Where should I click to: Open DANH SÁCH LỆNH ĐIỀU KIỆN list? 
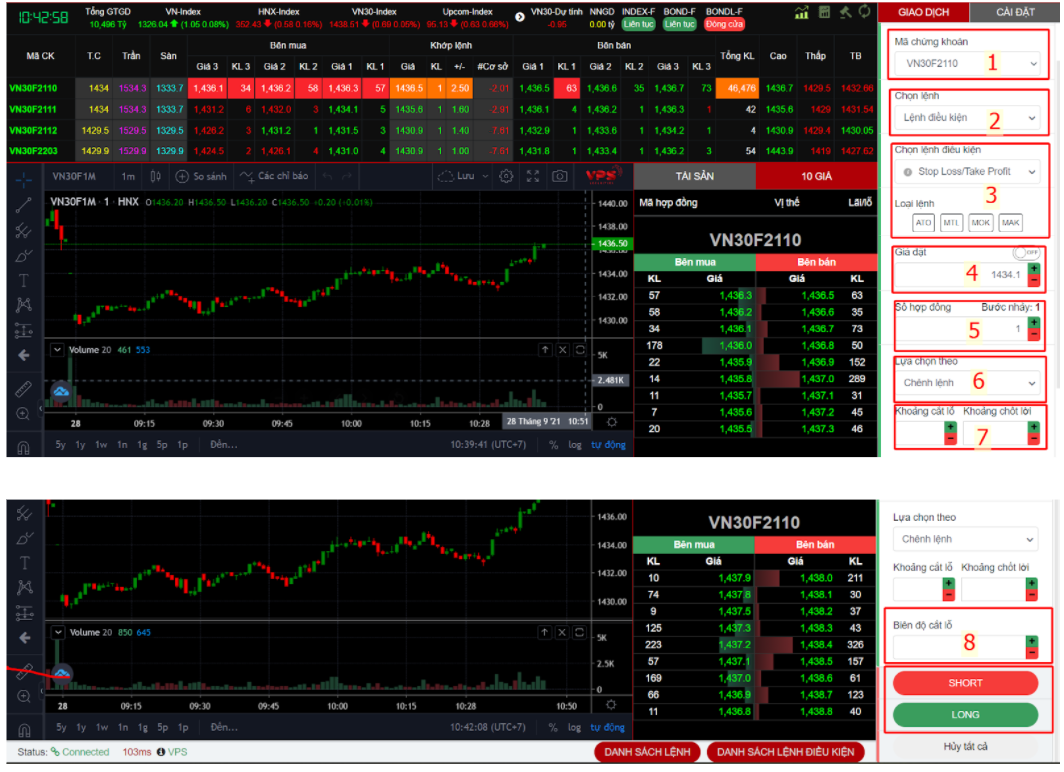[786, 752]
